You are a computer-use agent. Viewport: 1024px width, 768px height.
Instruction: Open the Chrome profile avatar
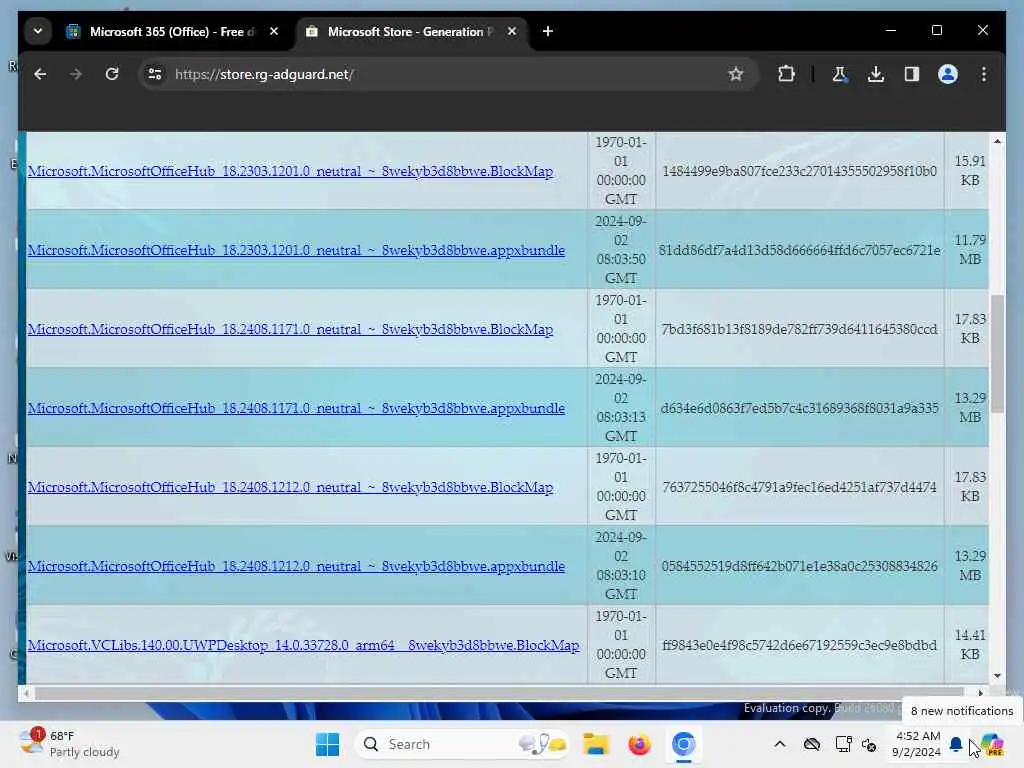[x=948, y=74]
